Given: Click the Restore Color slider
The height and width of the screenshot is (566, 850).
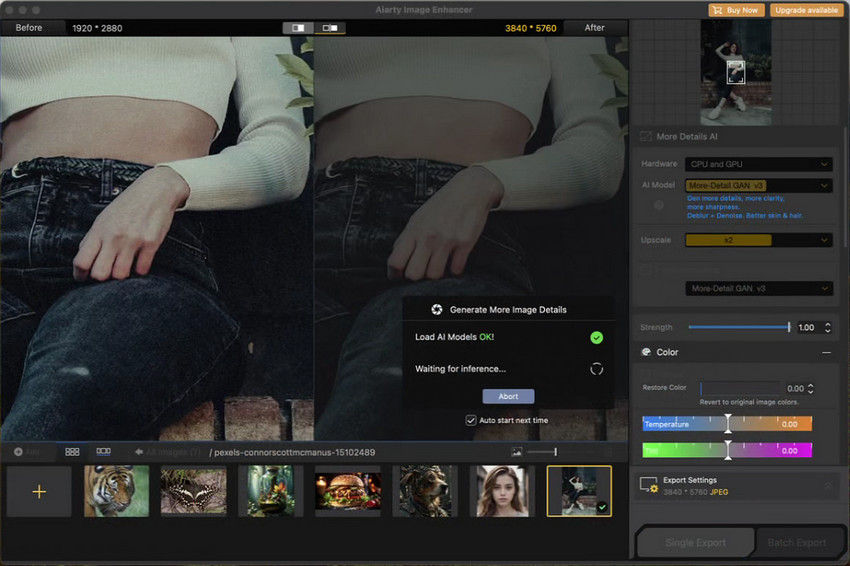Looking at the screenshot, I should click(740, 388).
